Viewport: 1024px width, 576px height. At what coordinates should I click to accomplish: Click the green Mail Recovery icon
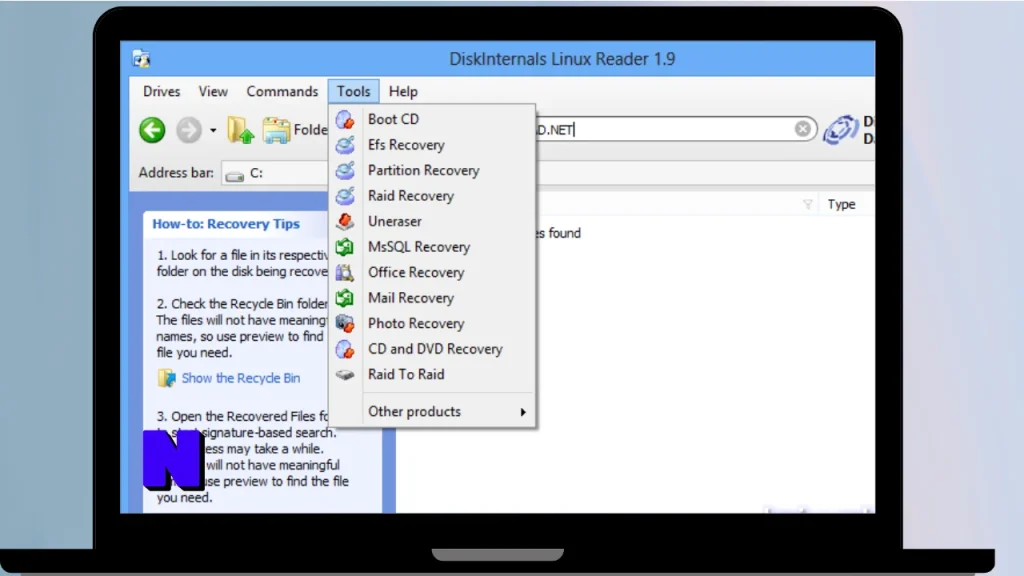345,298
